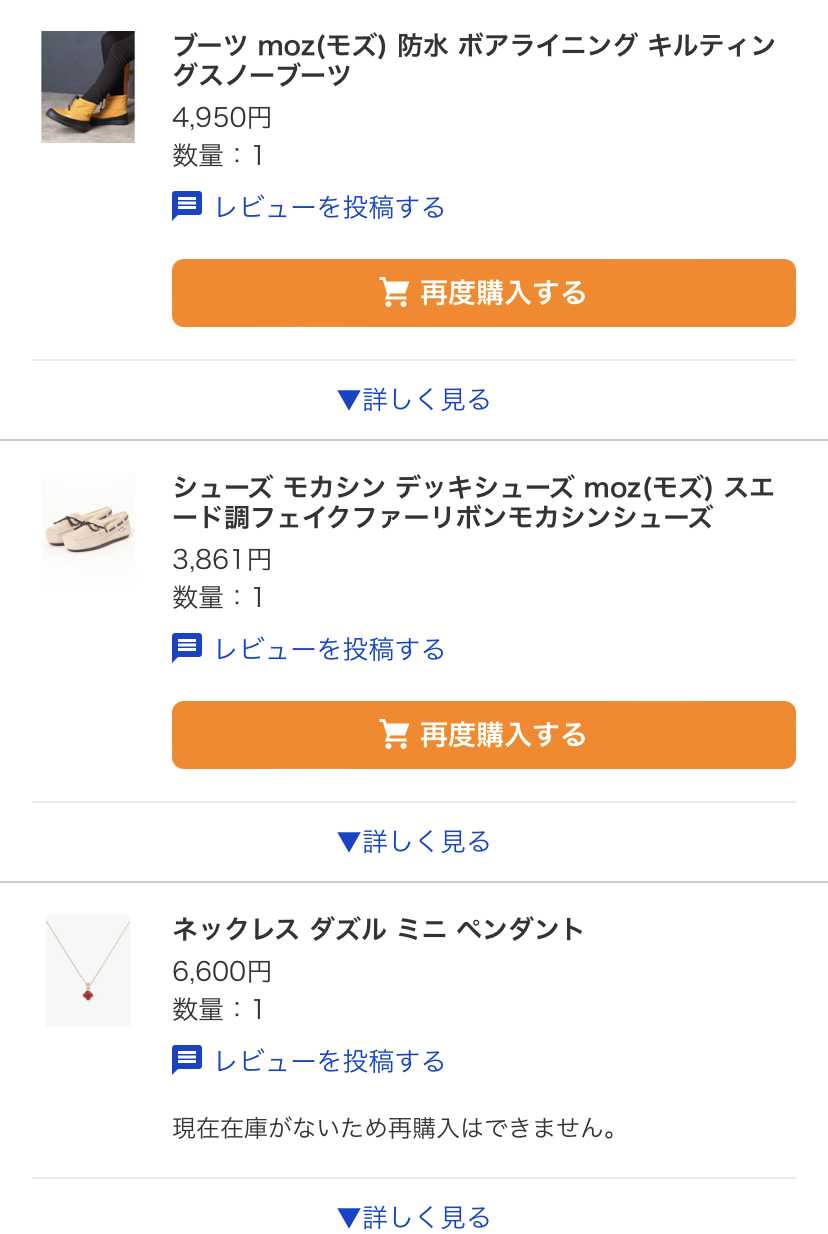Viewport: 828px width, 1234px height.
Task: Click the cart icon in the moccasin 再度購入する button
Action: click(x=395, y=735)
